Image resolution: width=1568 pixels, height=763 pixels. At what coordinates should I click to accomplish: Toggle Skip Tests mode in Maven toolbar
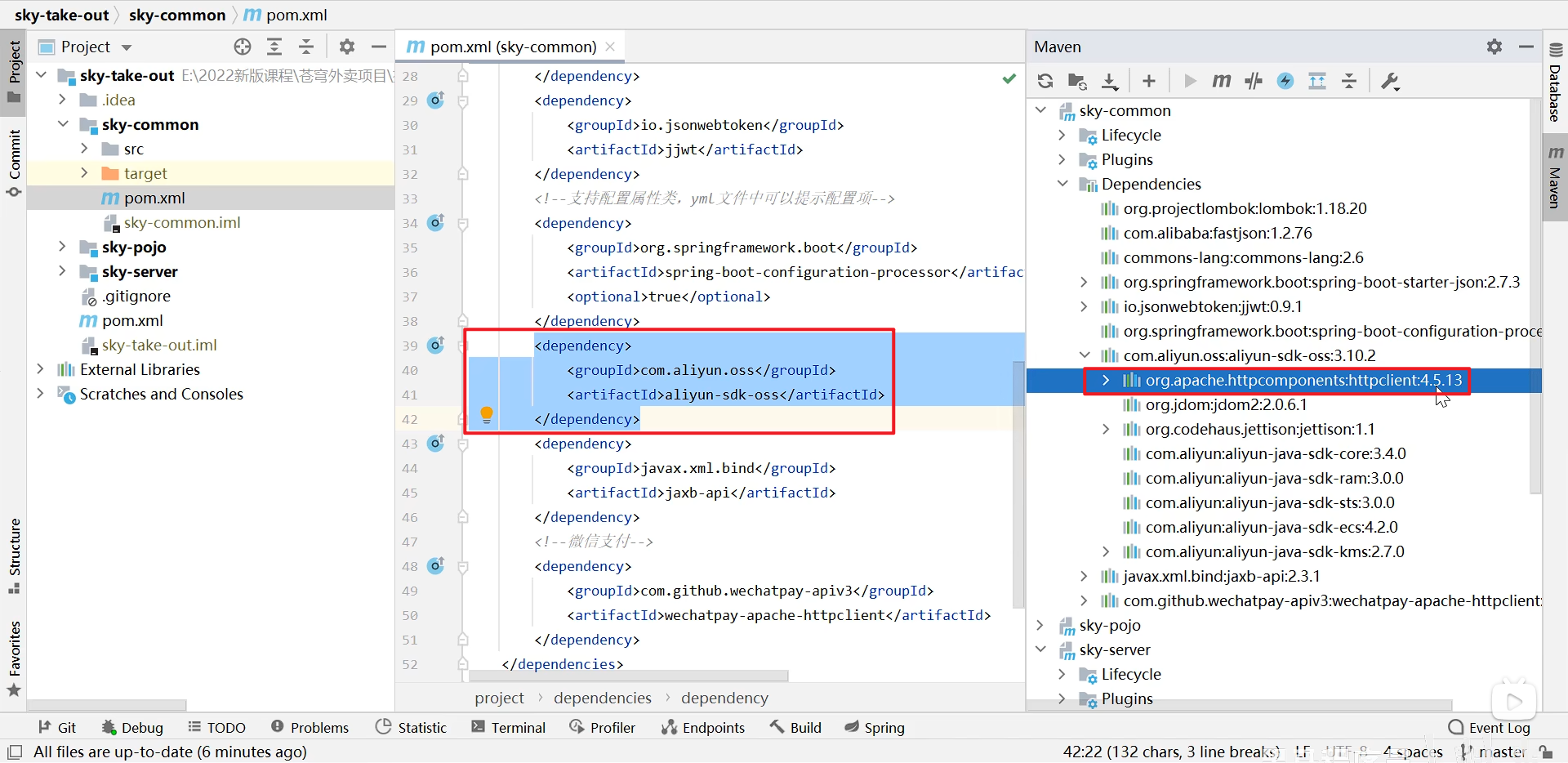[1254, 80]
